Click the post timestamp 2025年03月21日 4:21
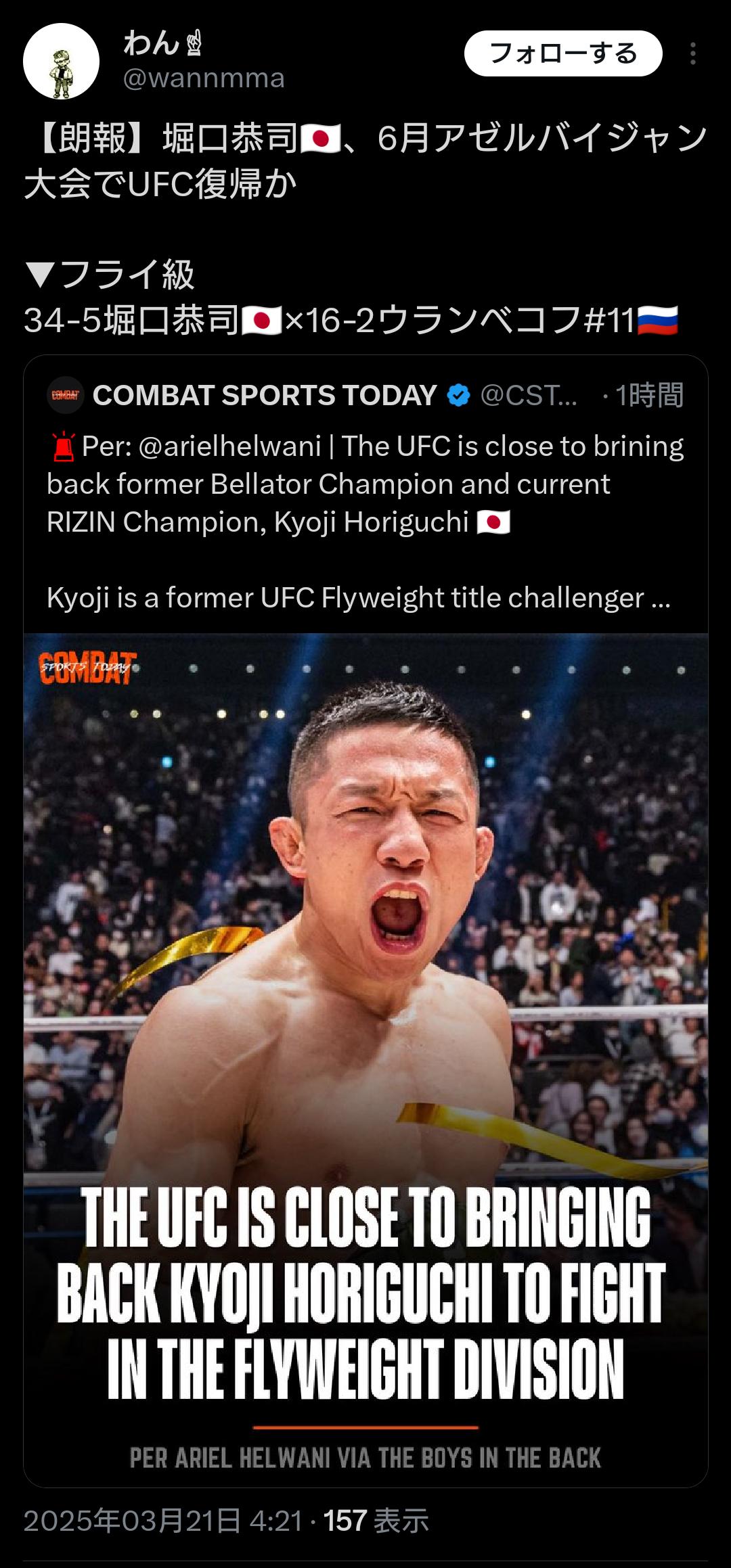Viewport: 731px width, 1568px height. 163,1521
